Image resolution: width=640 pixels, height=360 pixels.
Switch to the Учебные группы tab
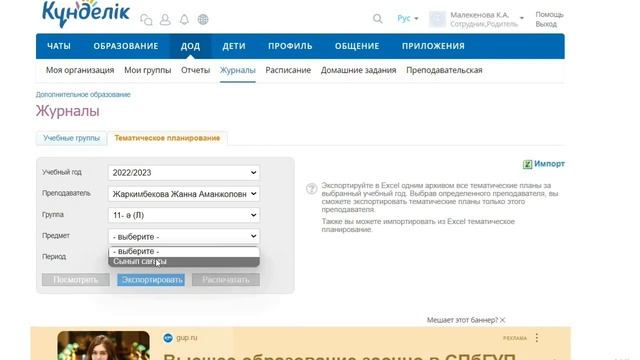(71, 138)
